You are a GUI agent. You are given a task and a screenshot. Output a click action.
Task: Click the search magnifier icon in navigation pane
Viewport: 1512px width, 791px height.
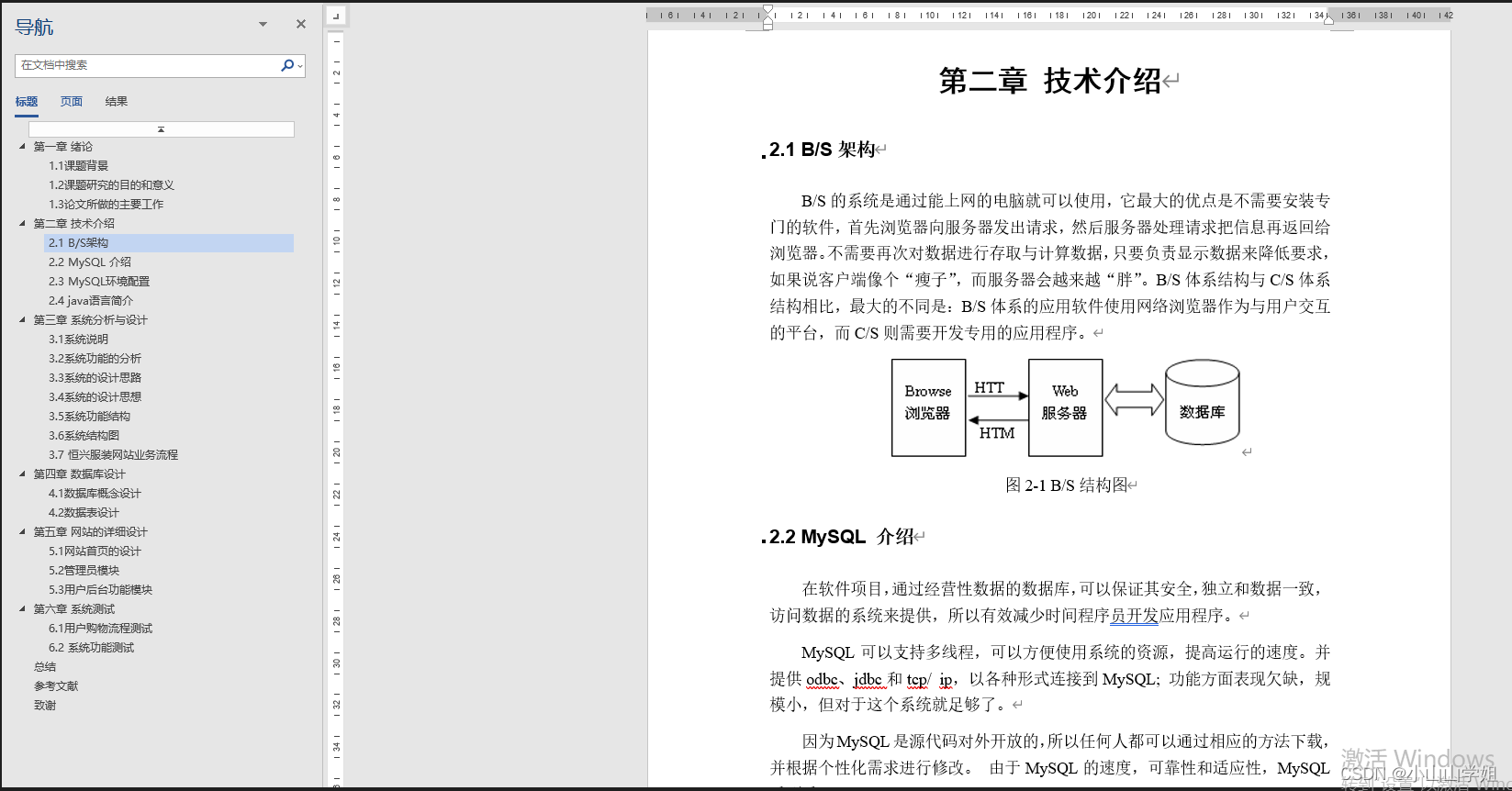[286, 65]
